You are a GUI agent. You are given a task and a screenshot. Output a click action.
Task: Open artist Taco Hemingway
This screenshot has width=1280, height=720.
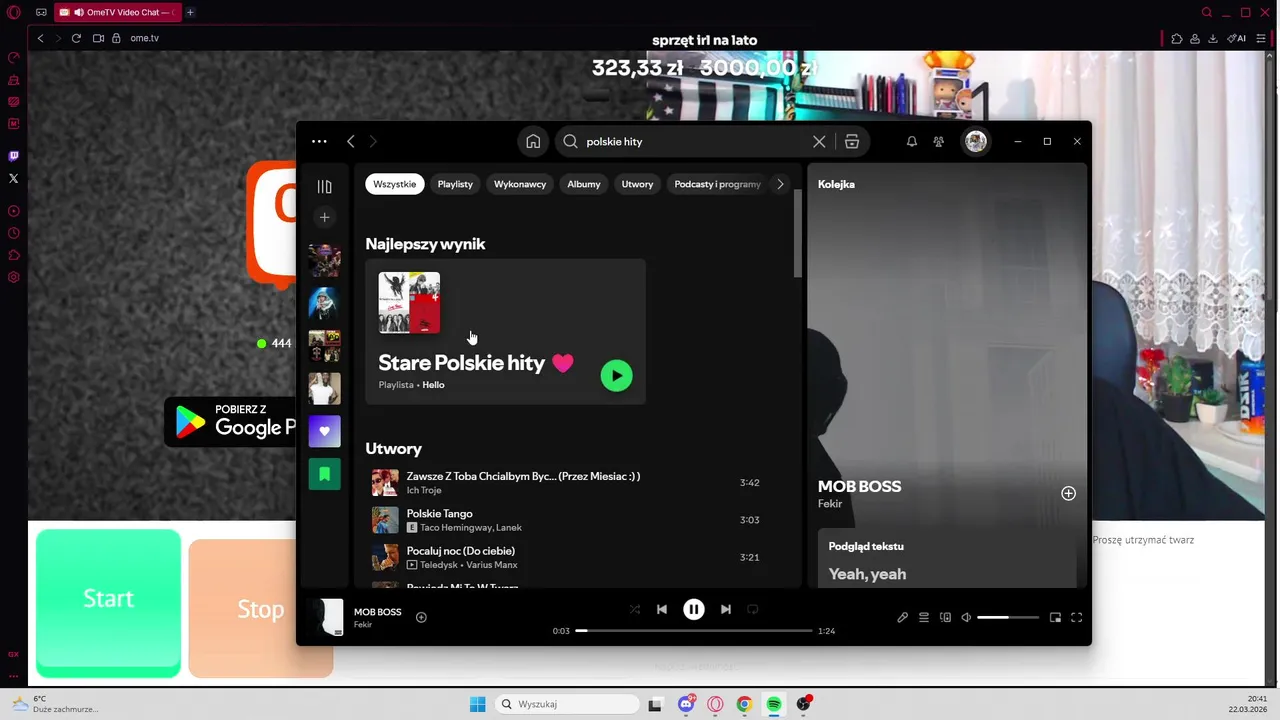click(456, 528)
